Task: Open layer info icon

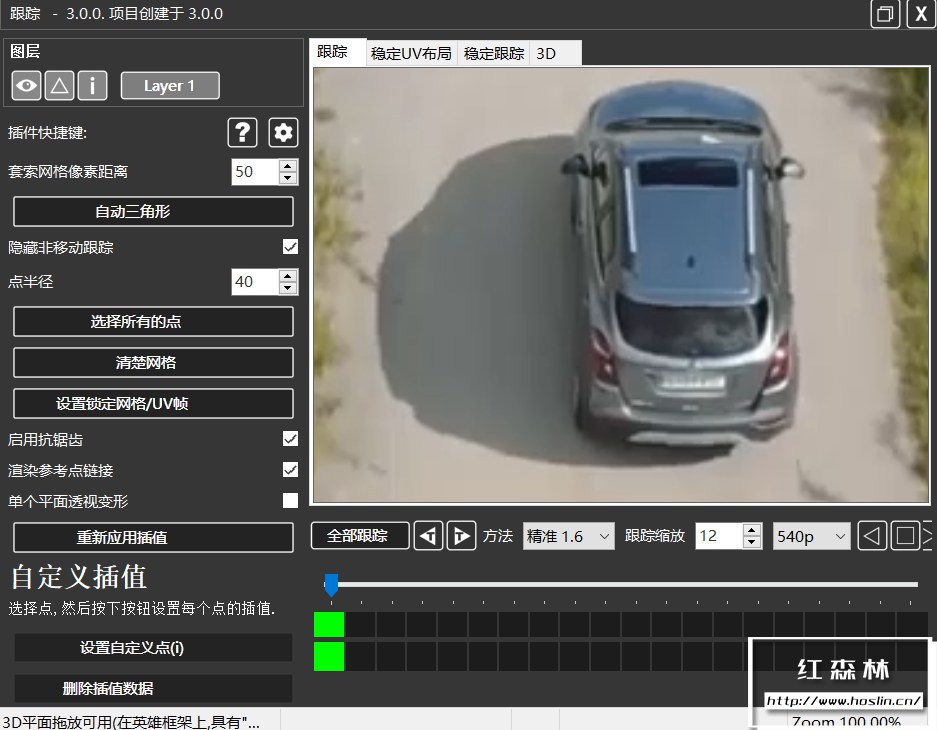Action: [92, 85]
